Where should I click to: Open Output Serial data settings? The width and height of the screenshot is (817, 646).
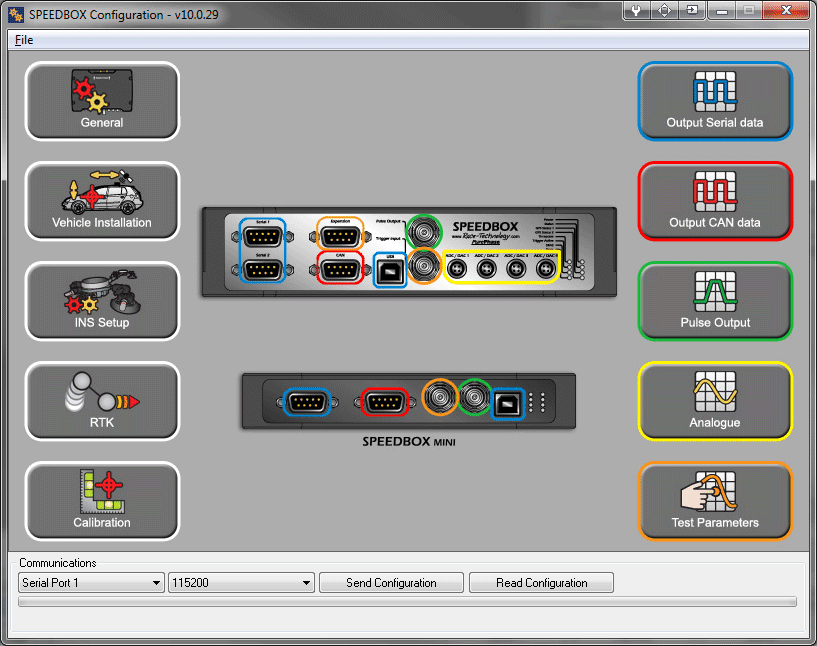(715, 101)
